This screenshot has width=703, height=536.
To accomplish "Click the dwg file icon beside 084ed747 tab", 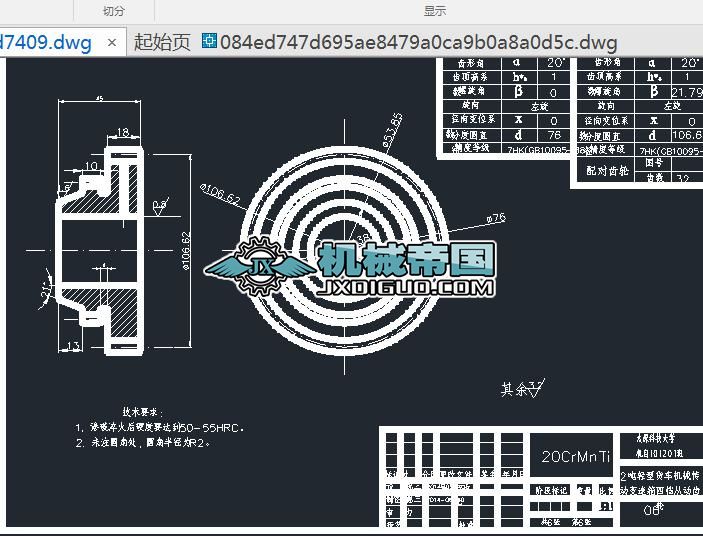I will 209,40.
